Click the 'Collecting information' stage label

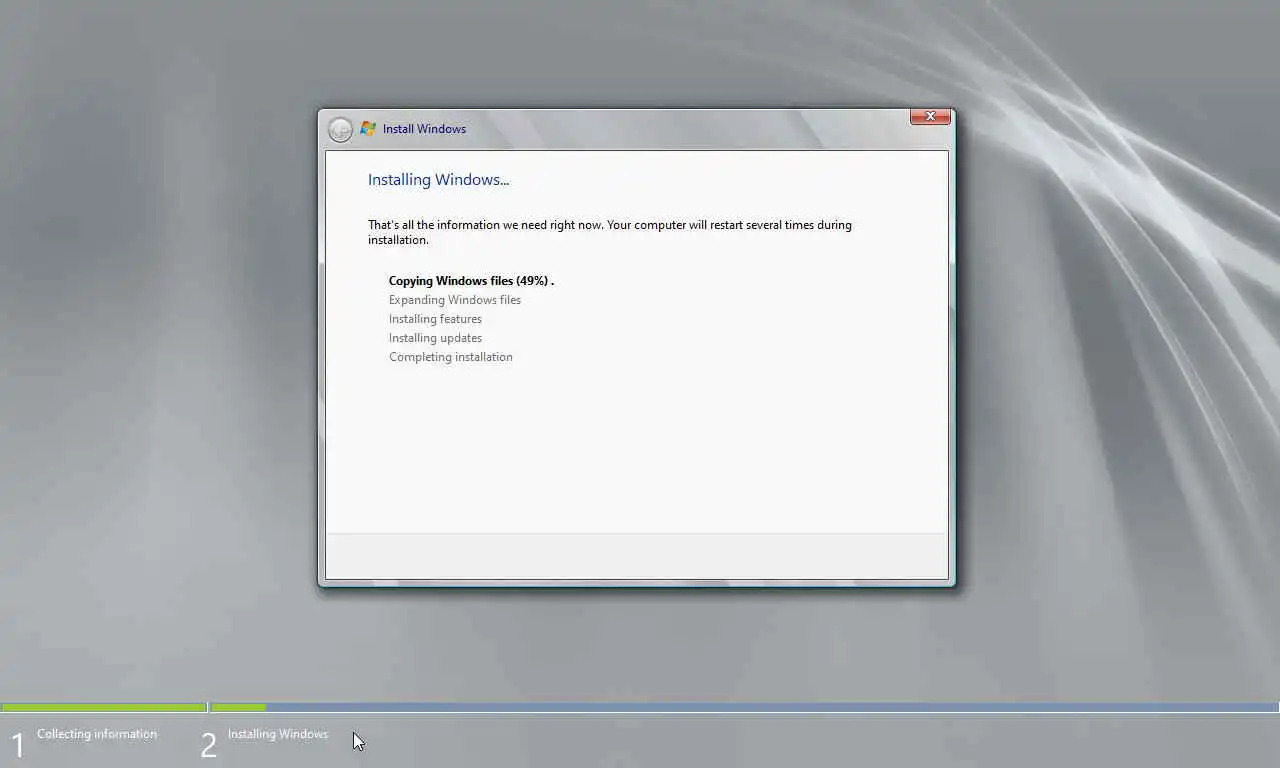[97, 734]
